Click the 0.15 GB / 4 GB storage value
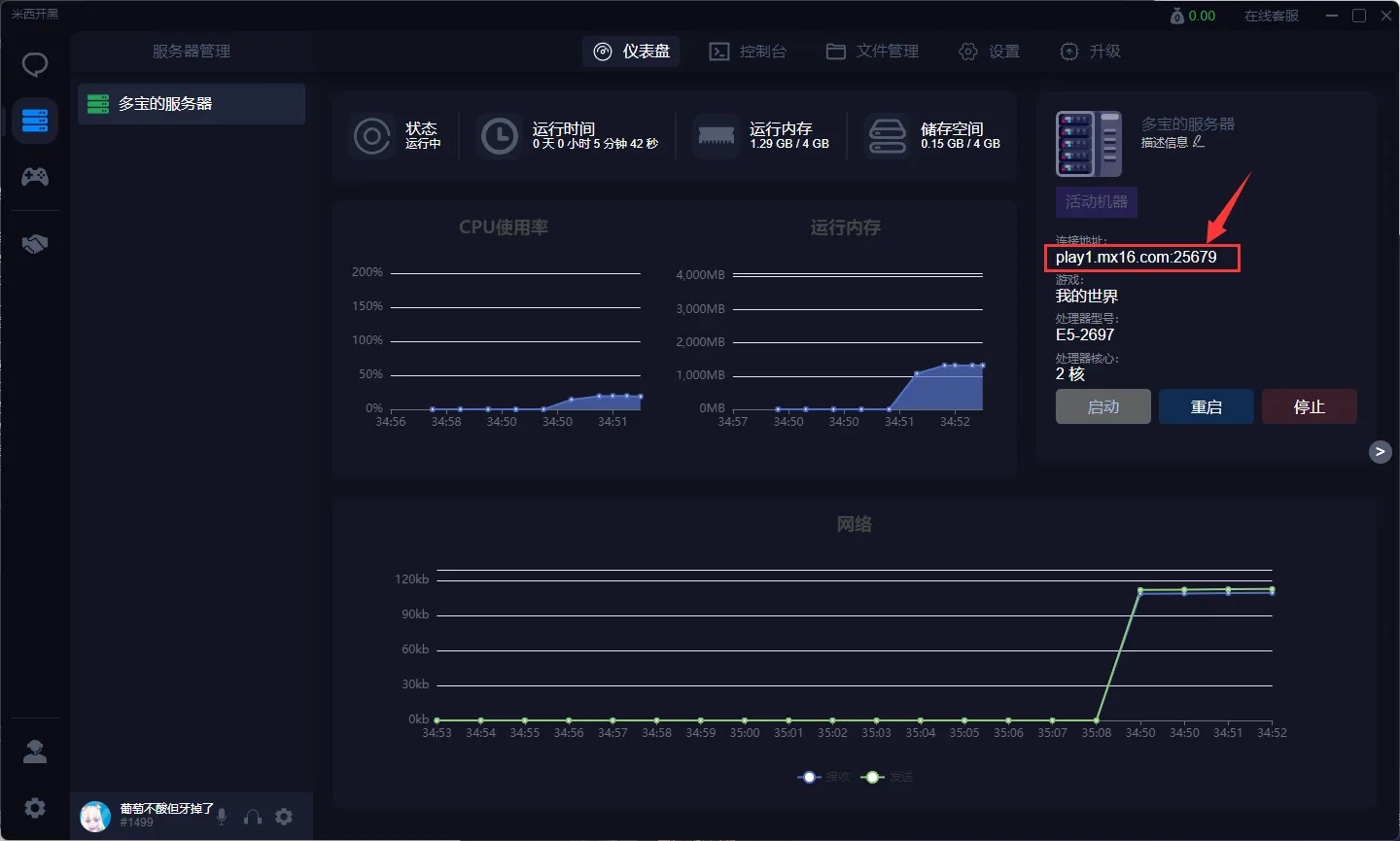 (x=961, y=144)
